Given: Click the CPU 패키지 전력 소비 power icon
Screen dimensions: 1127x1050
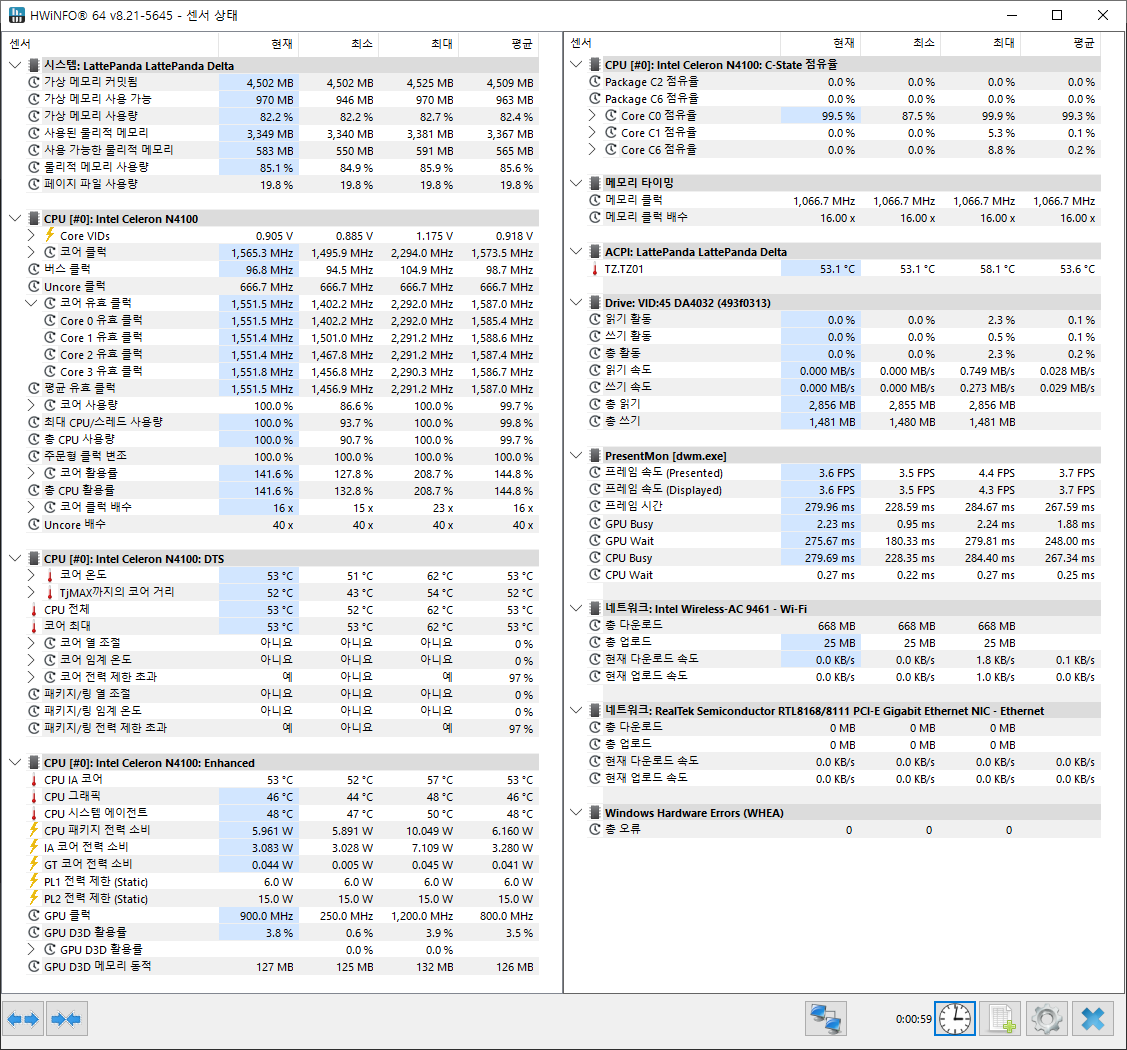Looking at the screenshot, I should point(34,830).
